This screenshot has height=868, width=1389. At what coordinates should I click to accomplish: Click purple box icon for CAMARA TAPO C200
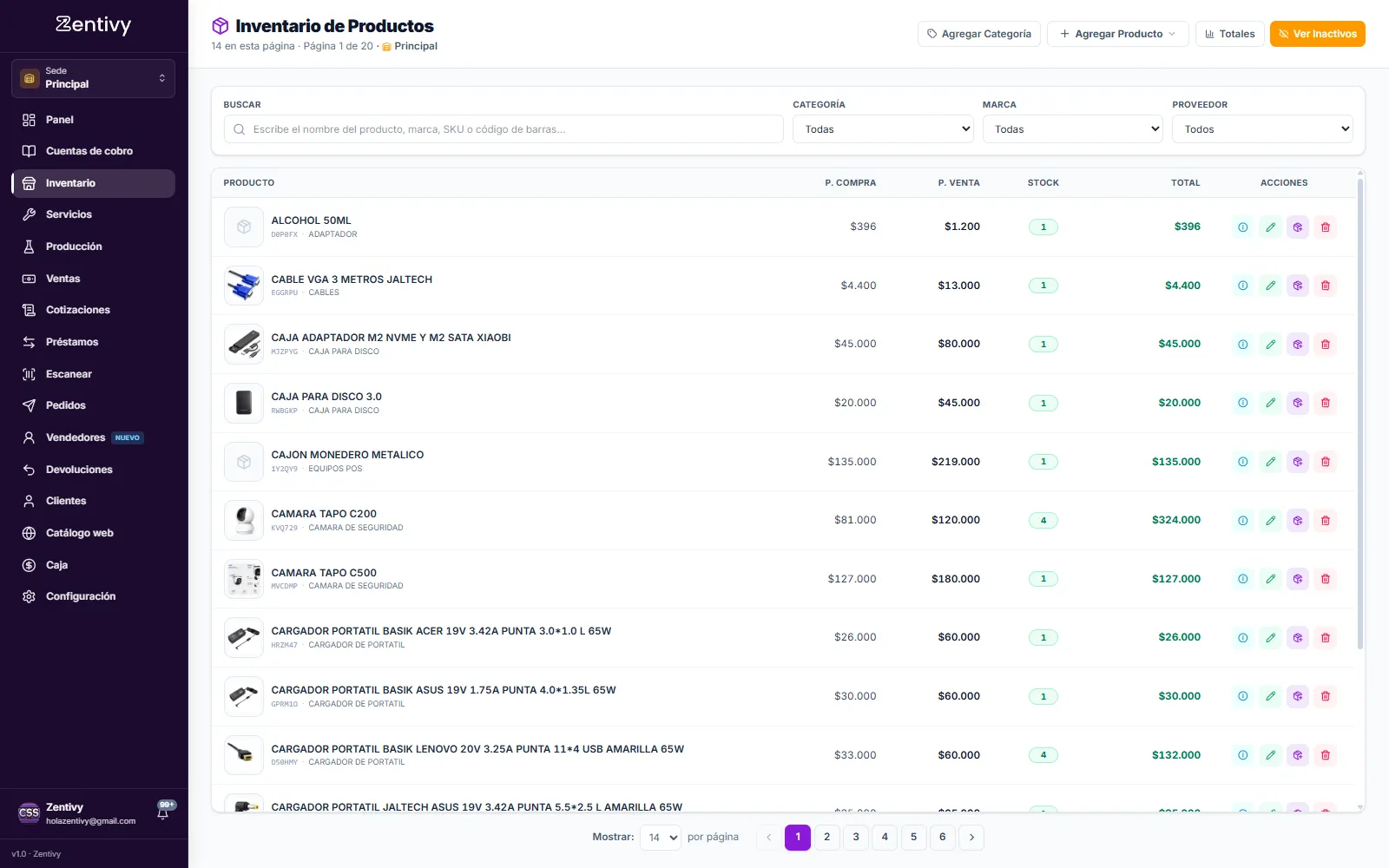tap(1298, 521)
